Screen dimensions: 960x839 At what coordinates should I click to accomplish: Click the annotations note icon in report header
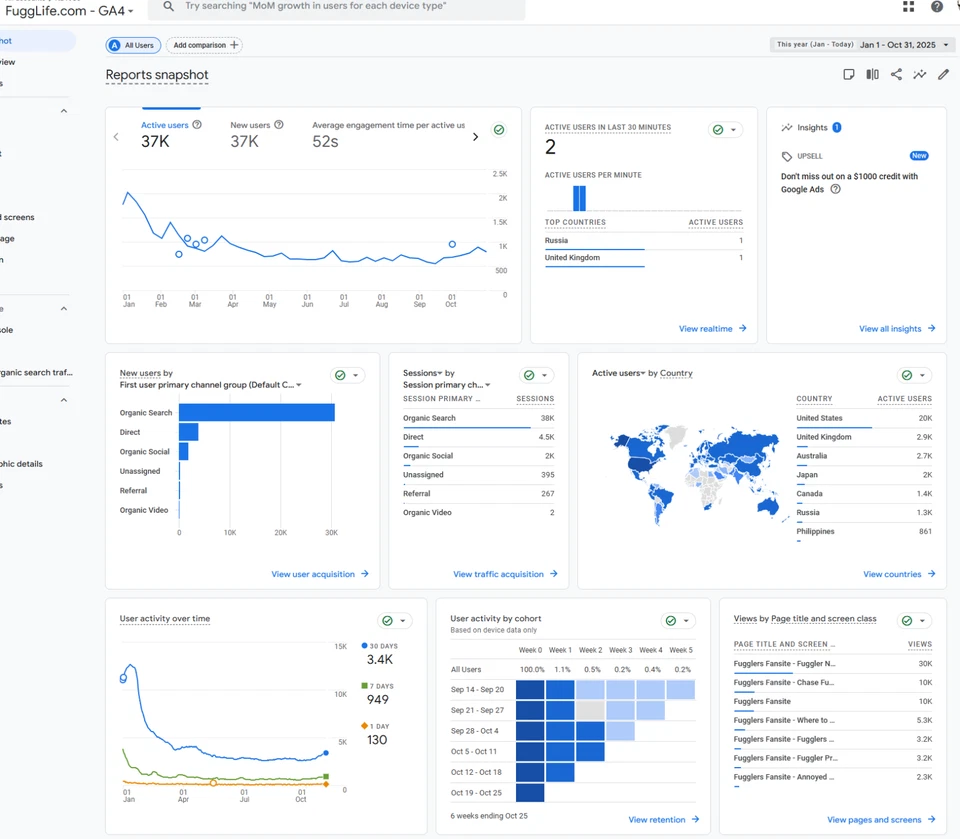point(849,75)
